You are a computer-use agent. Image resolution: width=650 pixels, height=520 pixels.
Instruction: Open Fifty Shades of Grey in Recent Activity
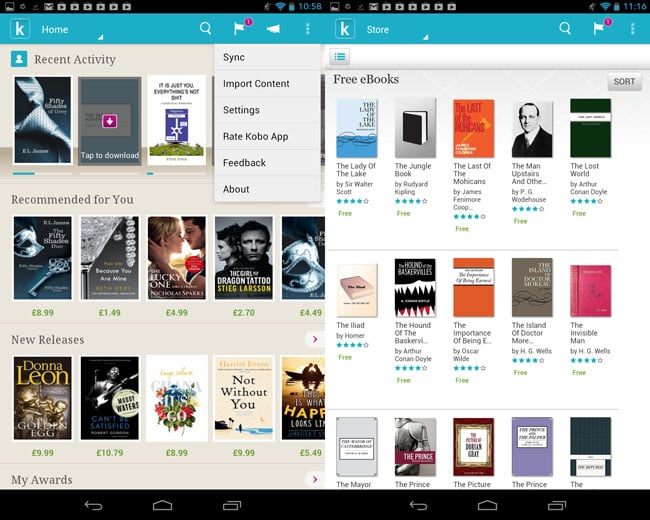pos(42,120)
